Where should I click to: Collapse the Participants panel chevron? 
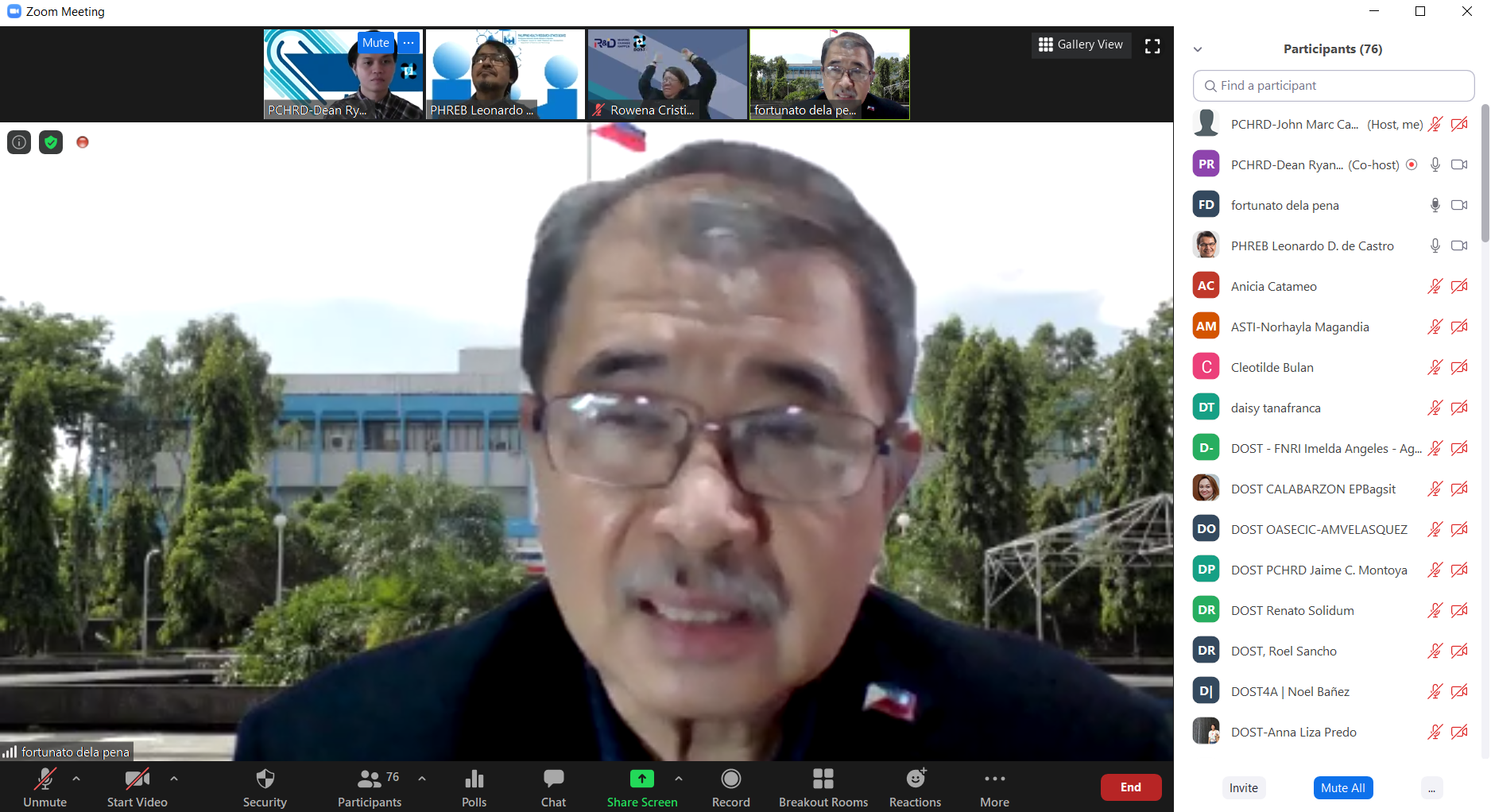pos(1198,49)
